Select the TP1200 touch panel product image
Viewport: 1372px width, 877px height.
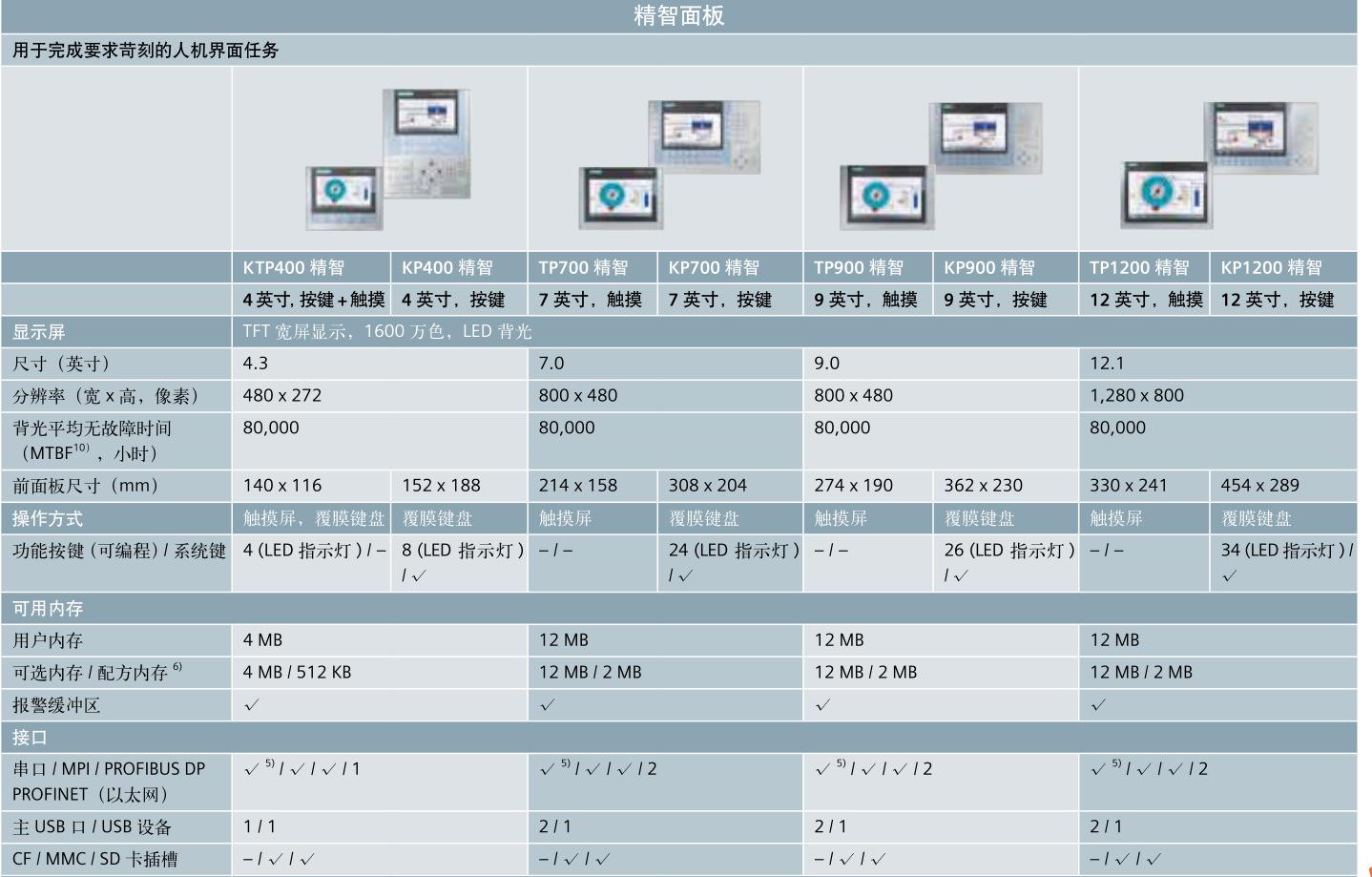(x=1164, y=195)
